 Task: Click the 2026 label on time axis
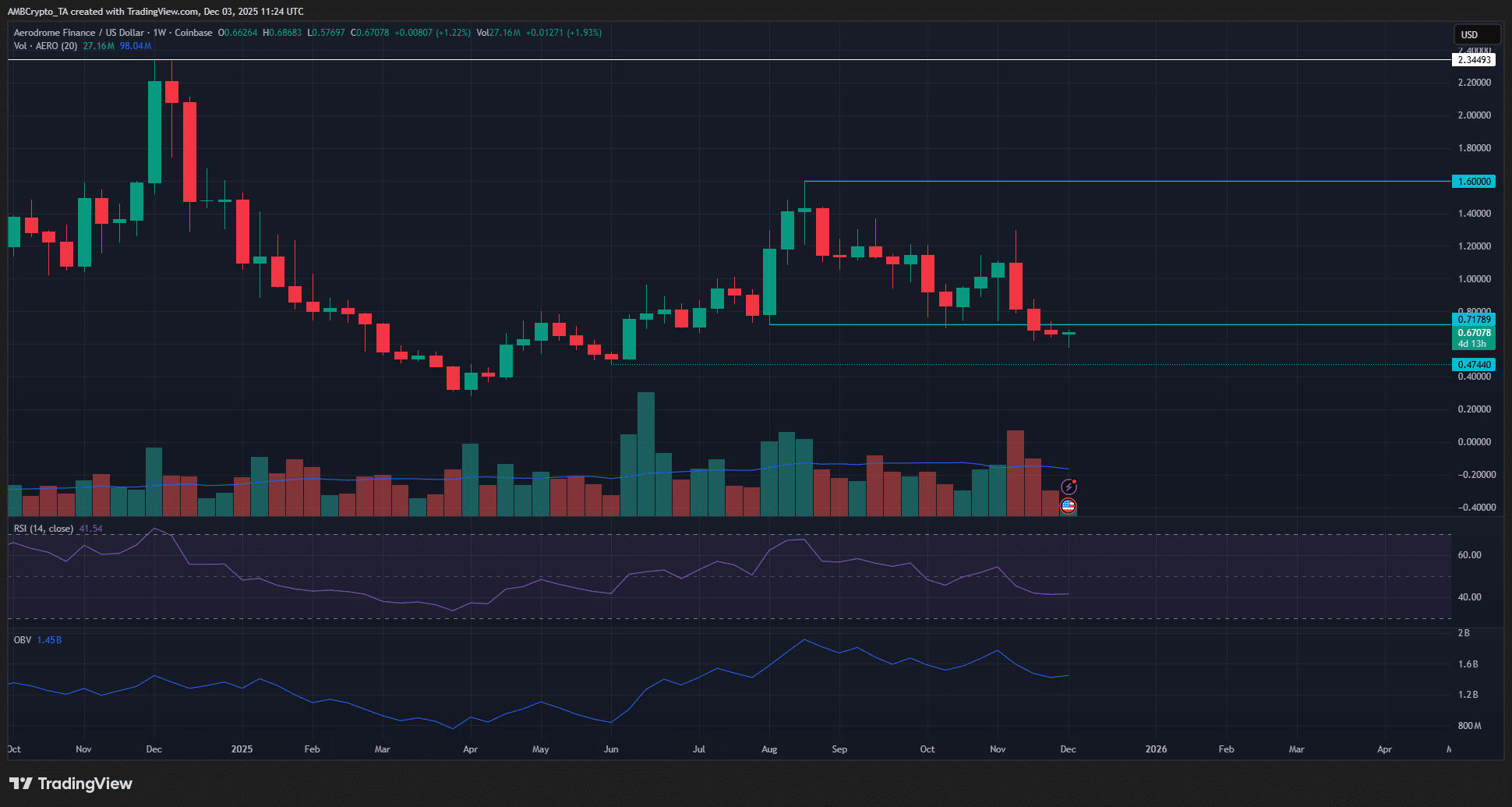pos(1156,749)
